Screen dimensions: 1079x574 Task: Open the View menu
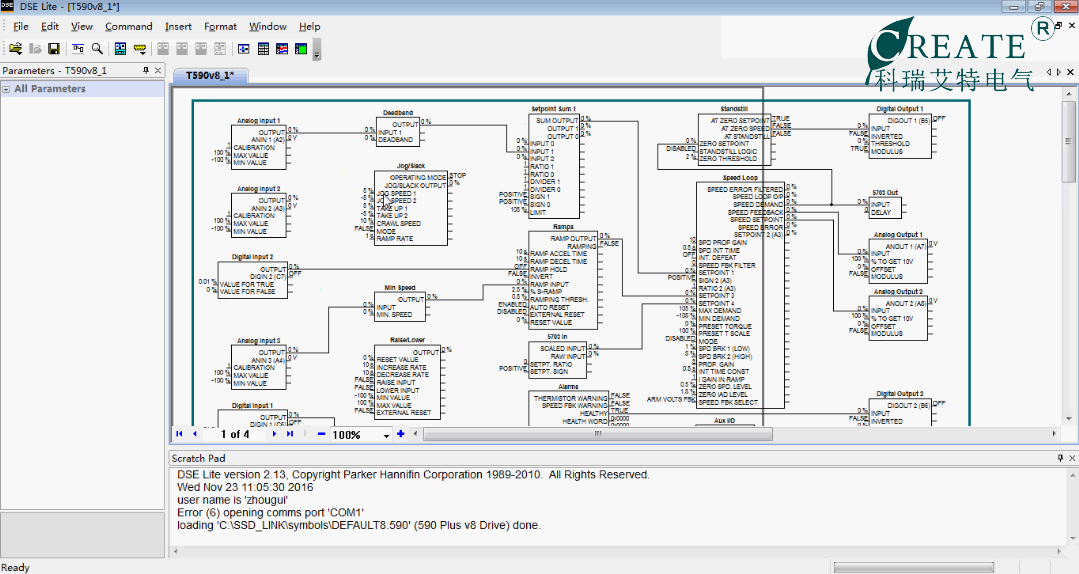82,26
